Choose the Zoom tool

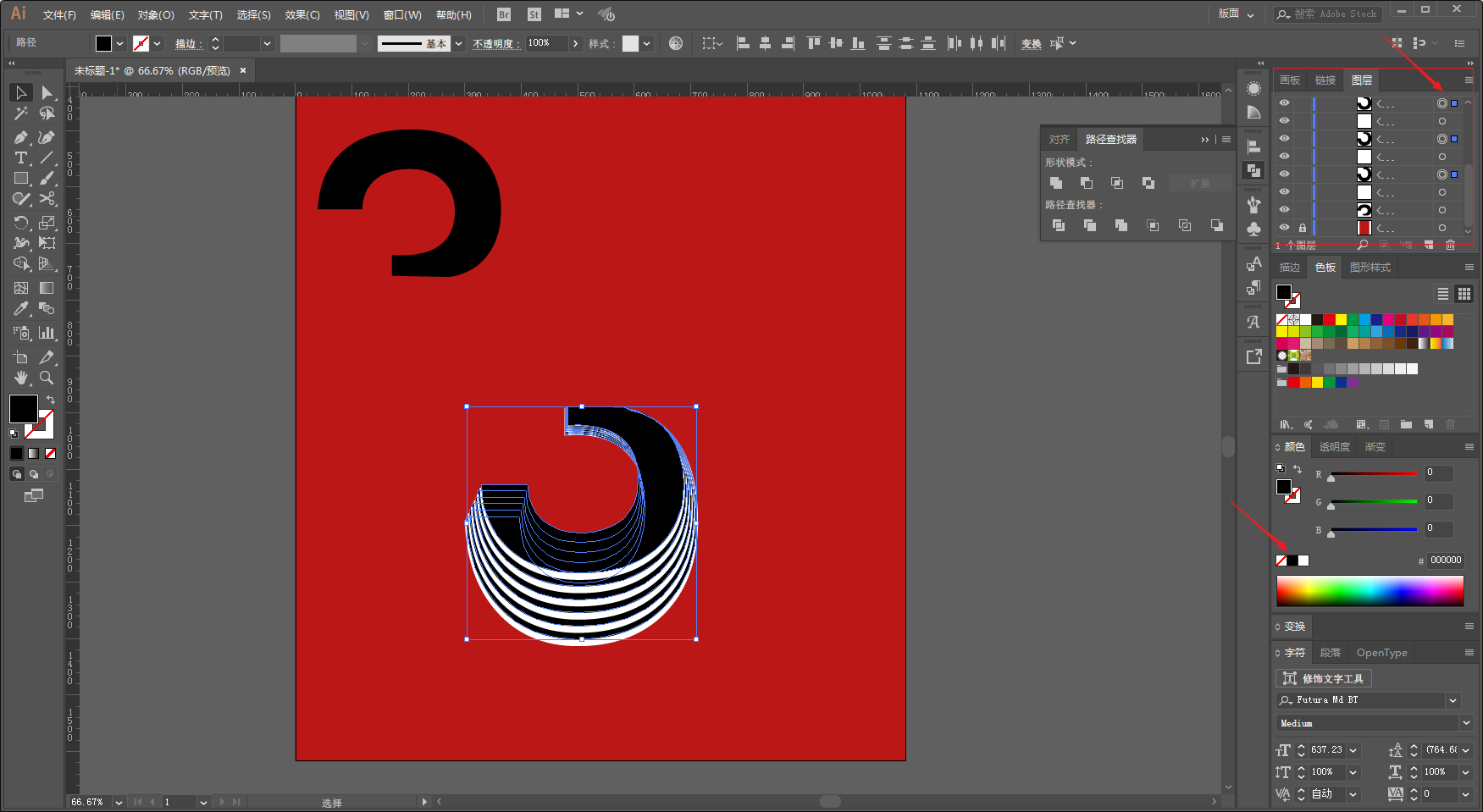[47, 378]
